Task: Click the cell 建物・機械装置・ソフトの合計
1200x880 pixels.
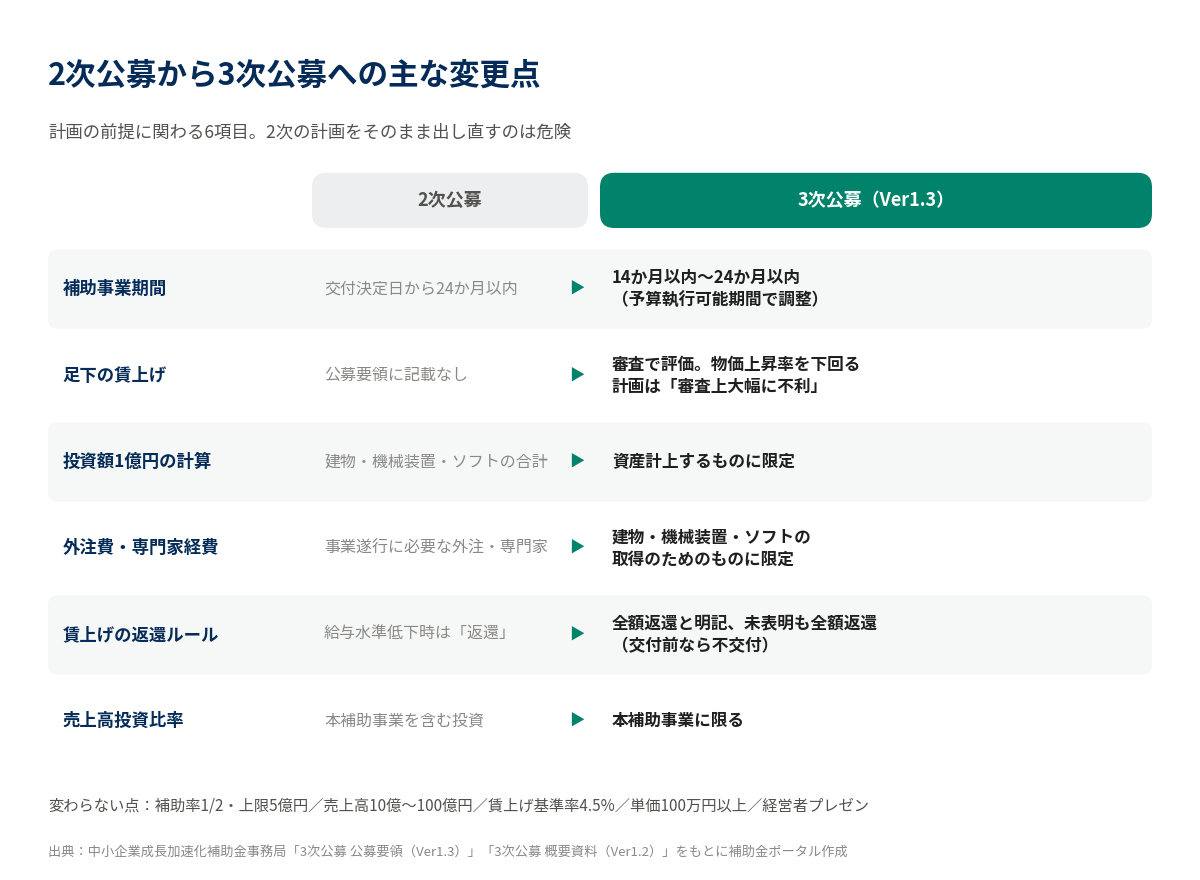Action: (x=436, y=461)
